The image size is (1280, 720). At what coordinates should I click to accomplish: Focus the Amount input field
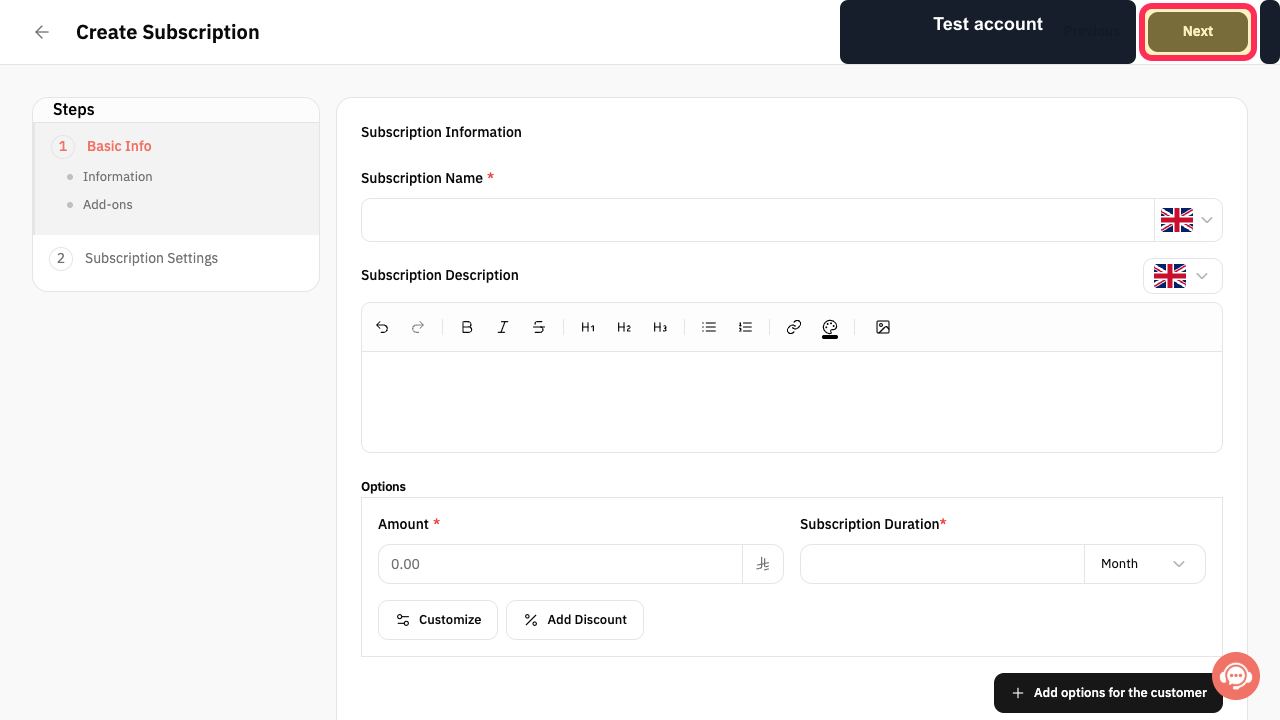pyautogui.click(x=560, y=564)
